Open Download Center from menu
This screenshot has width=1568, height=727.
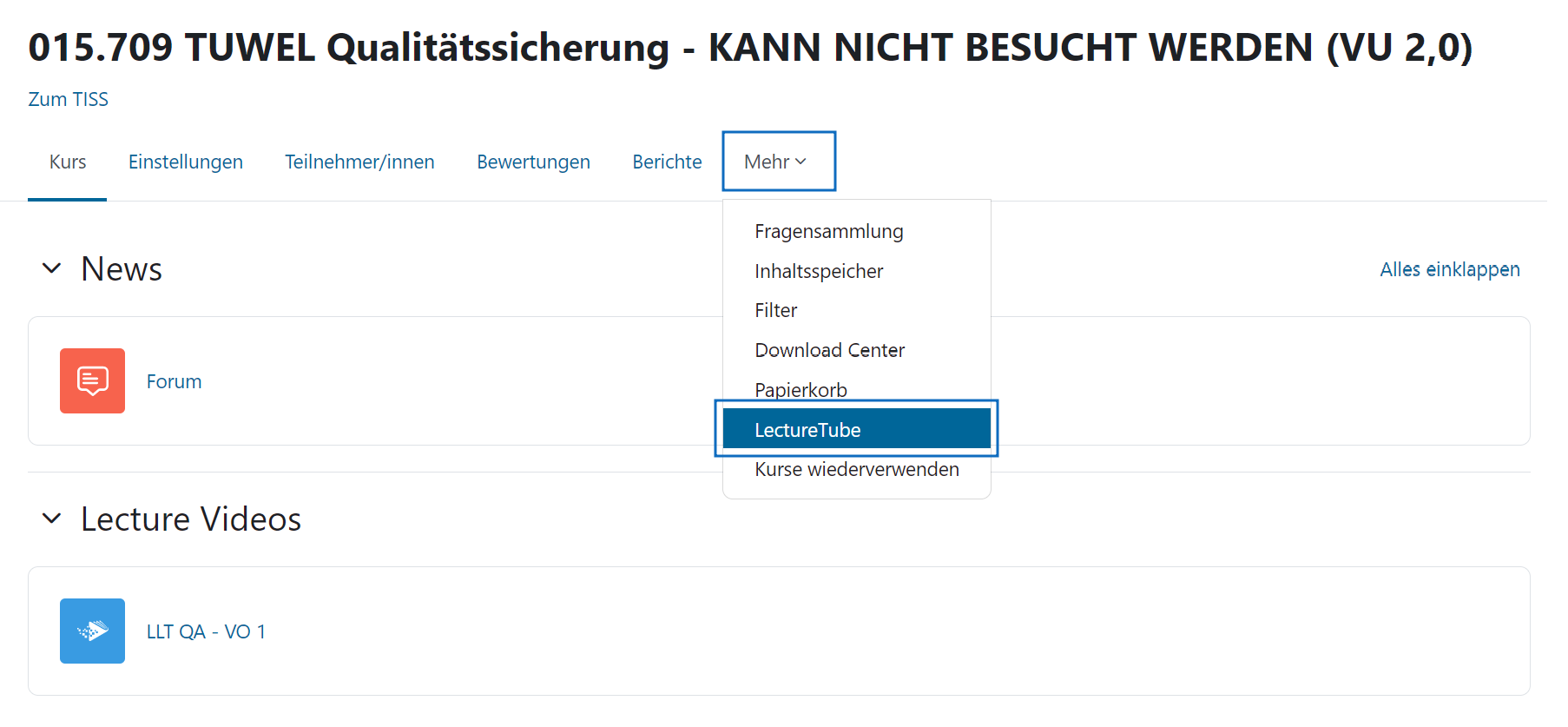pos(829,350)
